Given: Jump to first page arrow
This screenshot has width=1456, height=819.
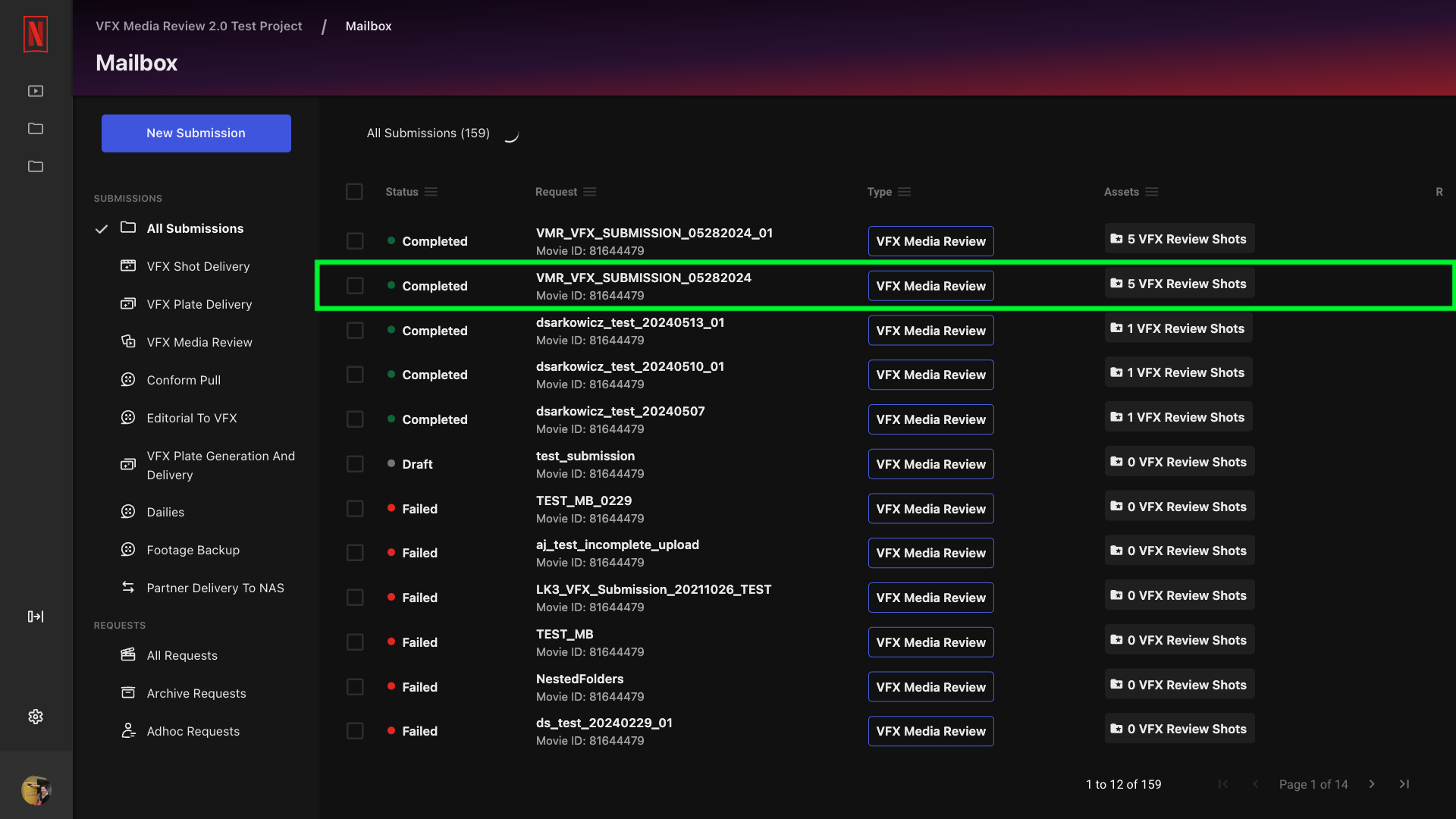Looking at the screenshot, I should (1223, 784).
